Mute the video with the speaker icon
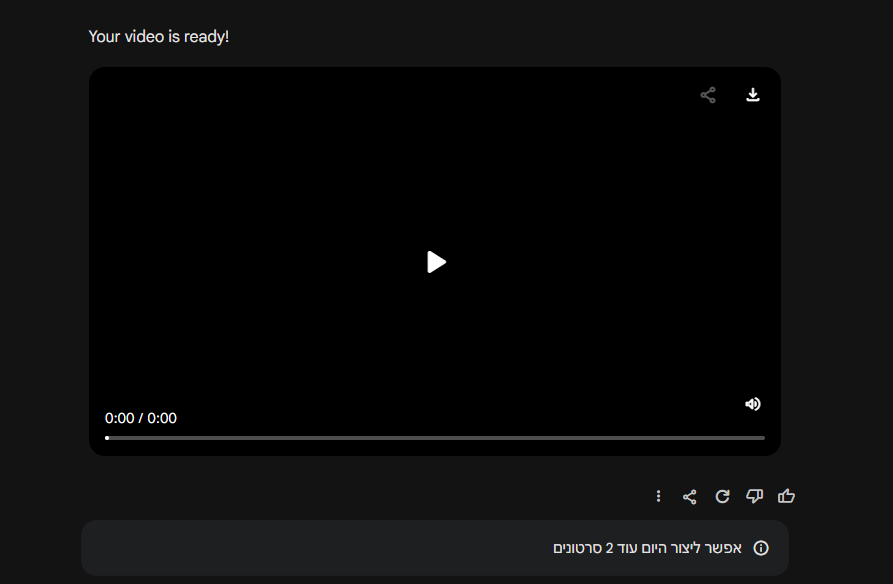 [x=753, y=404]
